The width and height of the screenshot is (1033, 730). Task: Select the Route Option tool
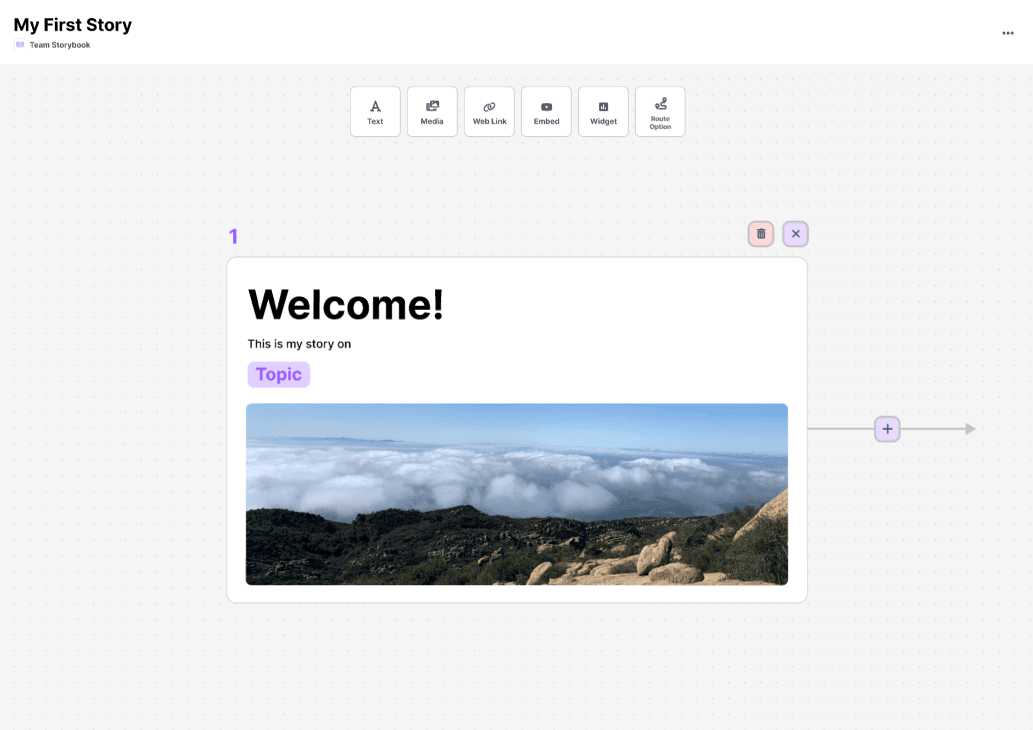(x=660, y=111)
